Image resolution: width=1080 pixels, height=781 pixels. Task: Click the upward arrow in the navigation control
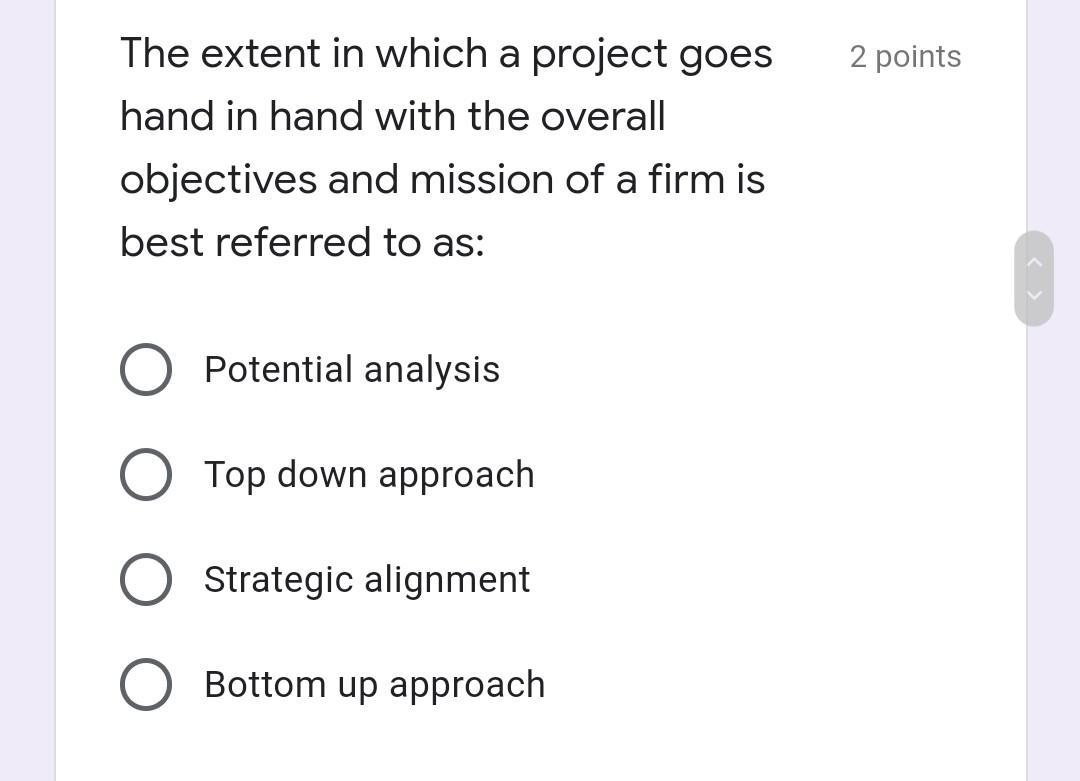point(1035,261)
